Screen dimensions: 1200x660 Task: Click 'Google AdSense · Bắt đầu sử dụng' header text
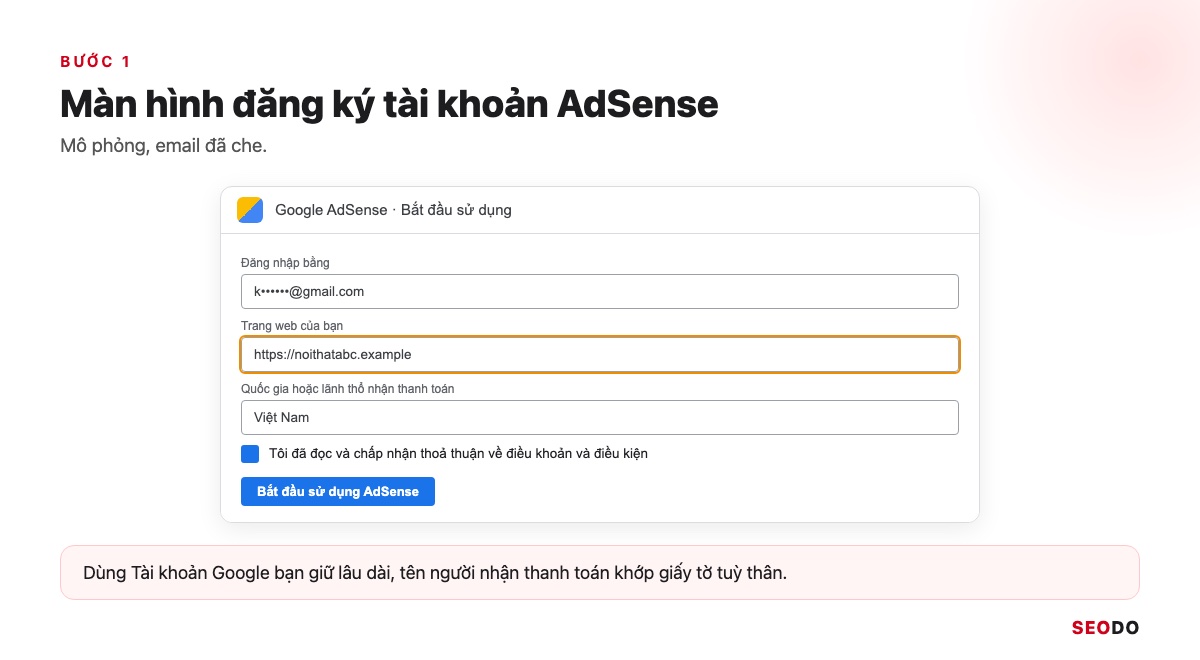point(393,210)
